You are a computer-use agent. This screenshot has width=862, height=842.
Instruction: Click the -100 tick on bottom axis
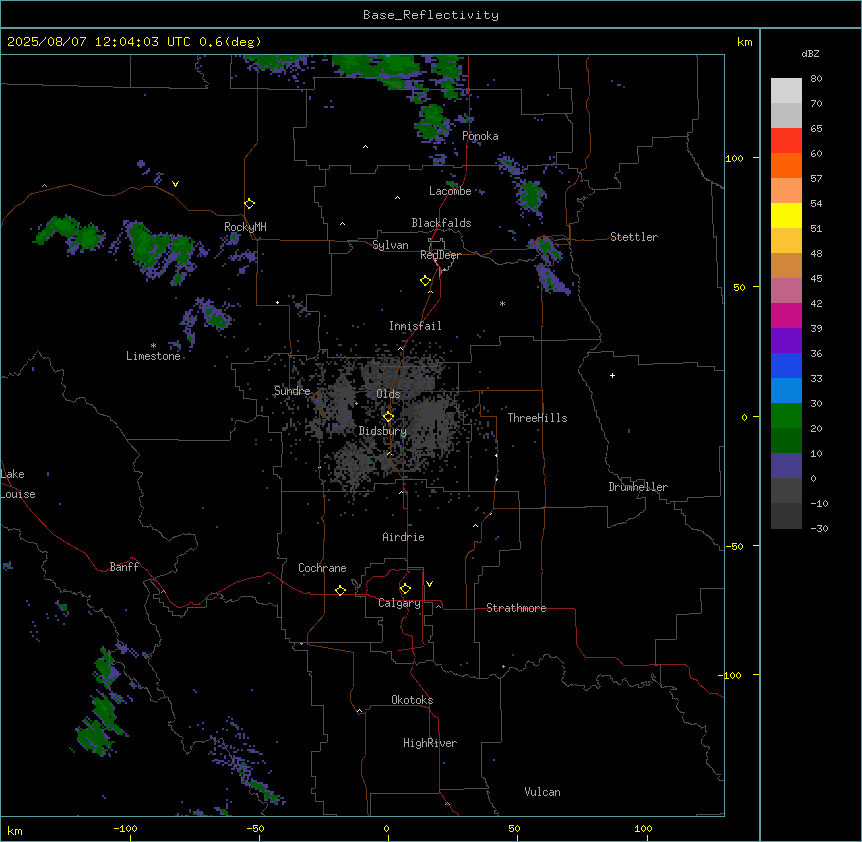(125, 828)
